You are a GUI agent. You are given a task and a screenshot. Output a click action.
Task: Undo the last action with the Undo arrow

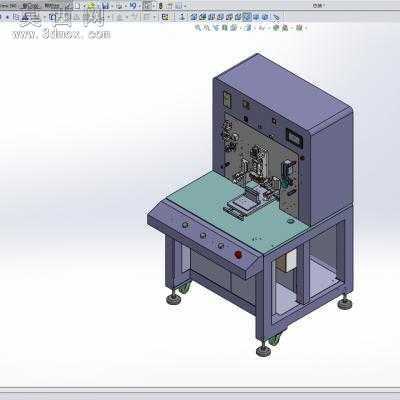click(133, 6)
